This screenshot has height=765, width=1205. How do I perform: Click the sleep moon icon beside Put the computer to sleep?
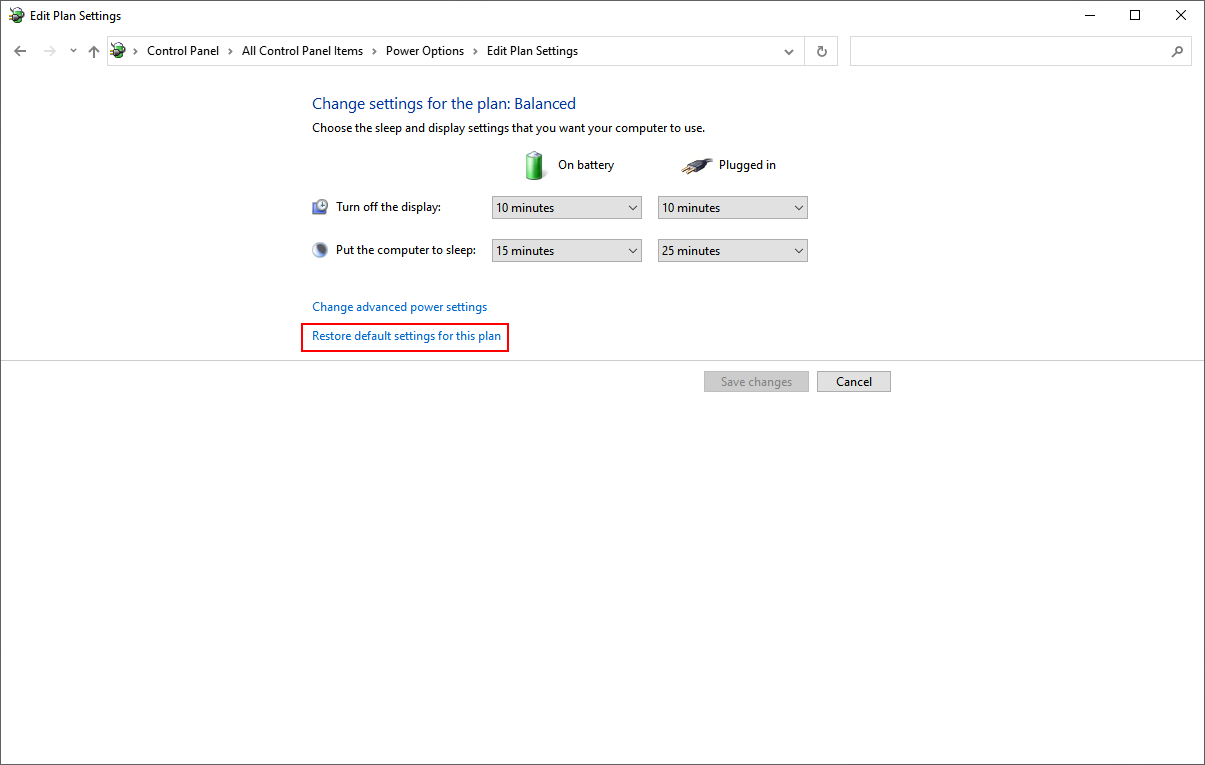point(320,249)
